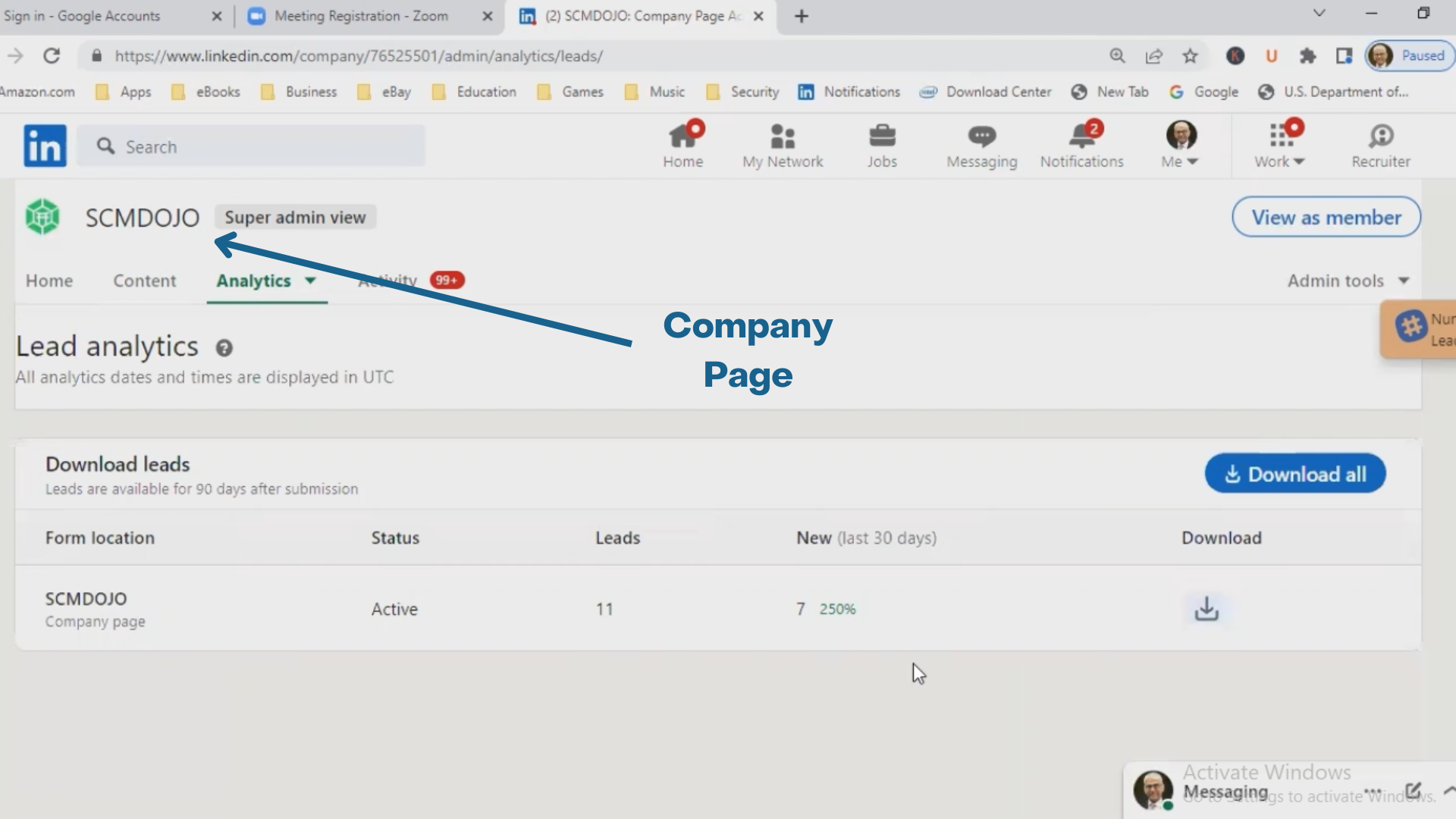Select the page Home tab
1456x819 pixels.
pyautogui.click(x=49, y=281)
